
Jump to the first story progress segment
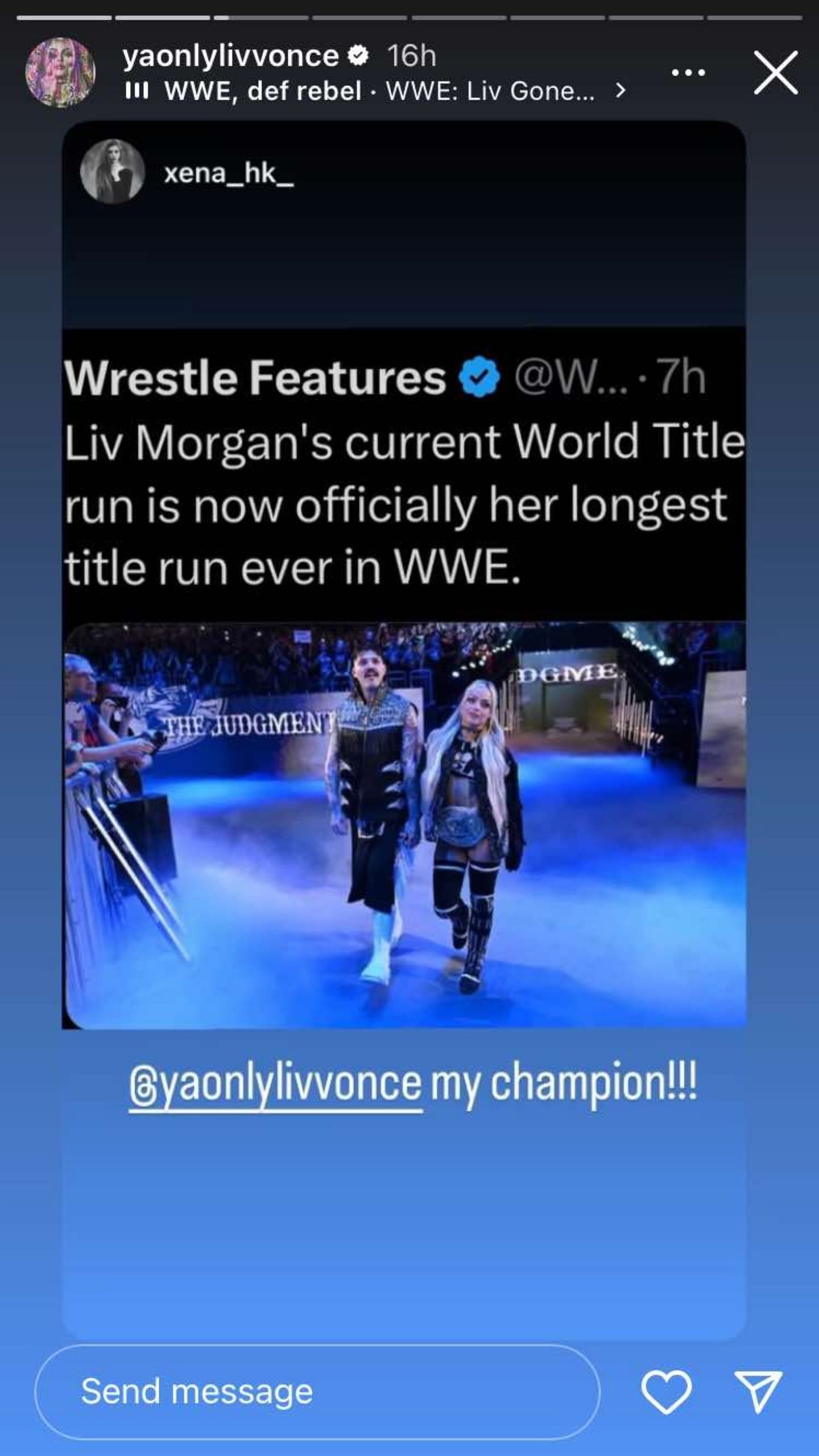(64, 18)
